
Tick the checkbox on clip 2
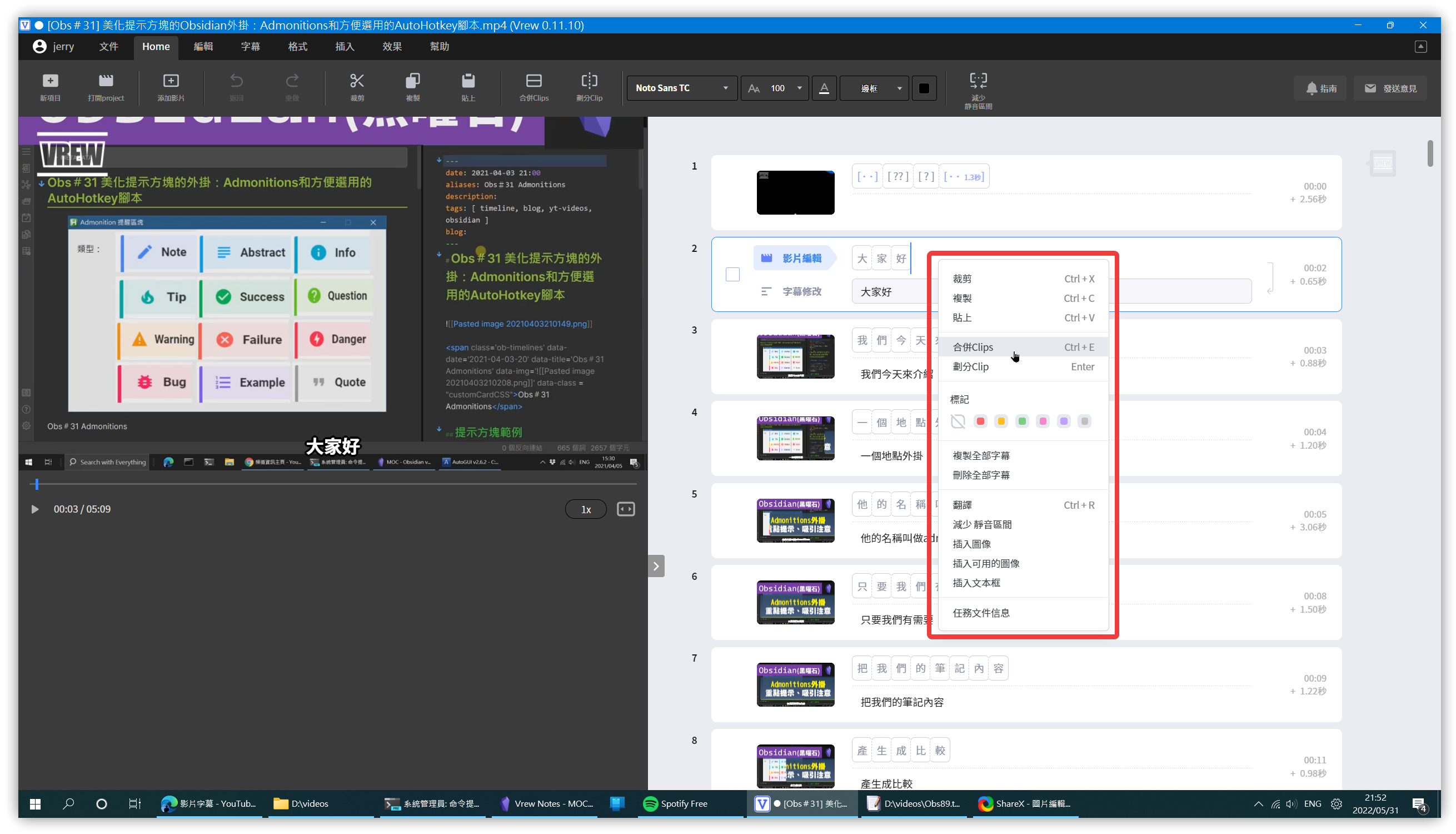(x=732, y=274)
